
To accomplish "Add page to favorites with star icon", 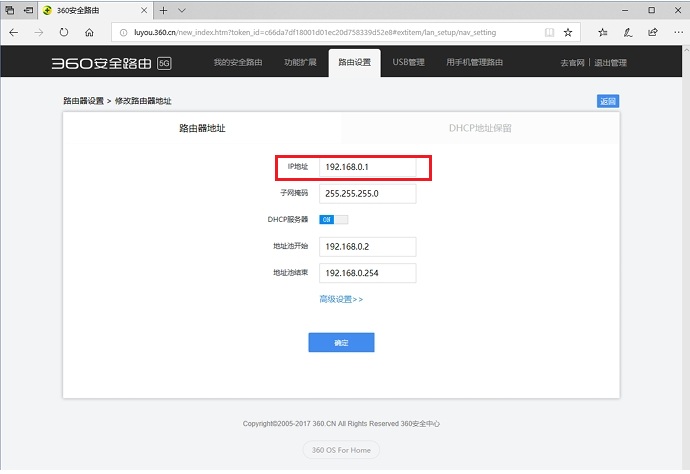I will [568, 32].
